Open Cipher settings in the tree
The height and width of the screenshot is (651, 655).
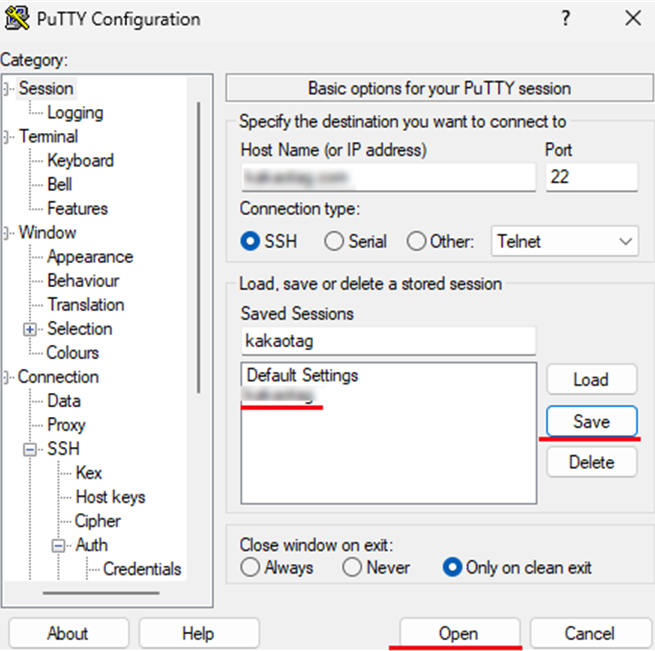click(x=97, y=521)
